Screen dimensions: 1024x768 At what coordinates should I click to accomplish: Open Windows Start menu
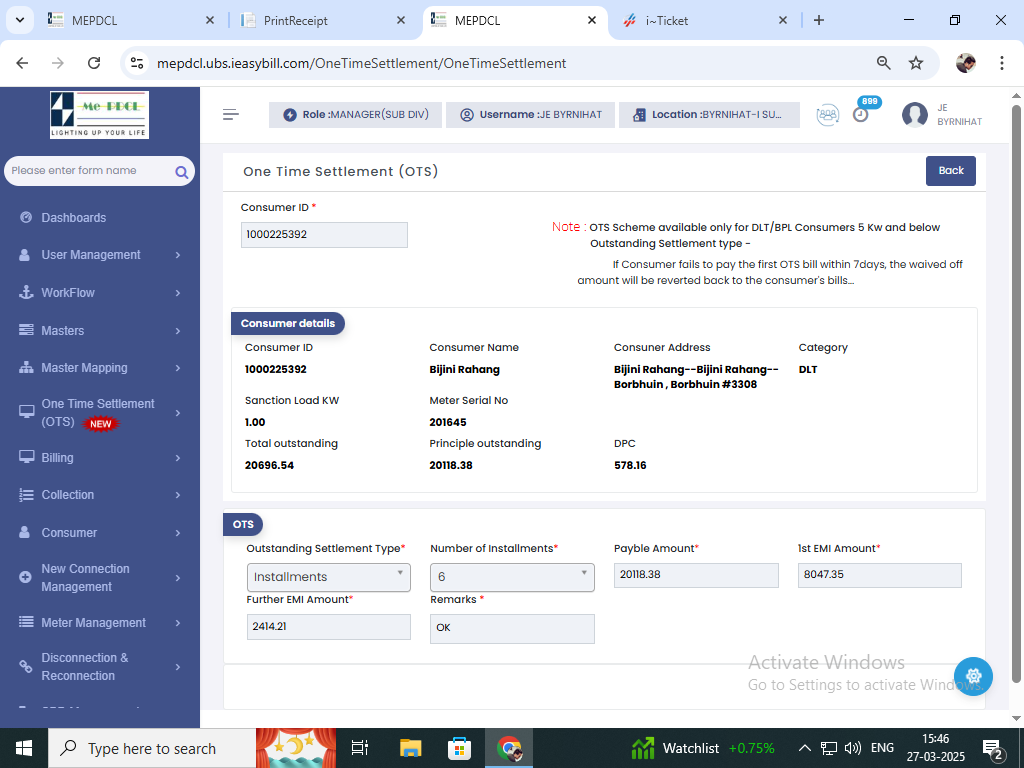(x=24, y=748)
